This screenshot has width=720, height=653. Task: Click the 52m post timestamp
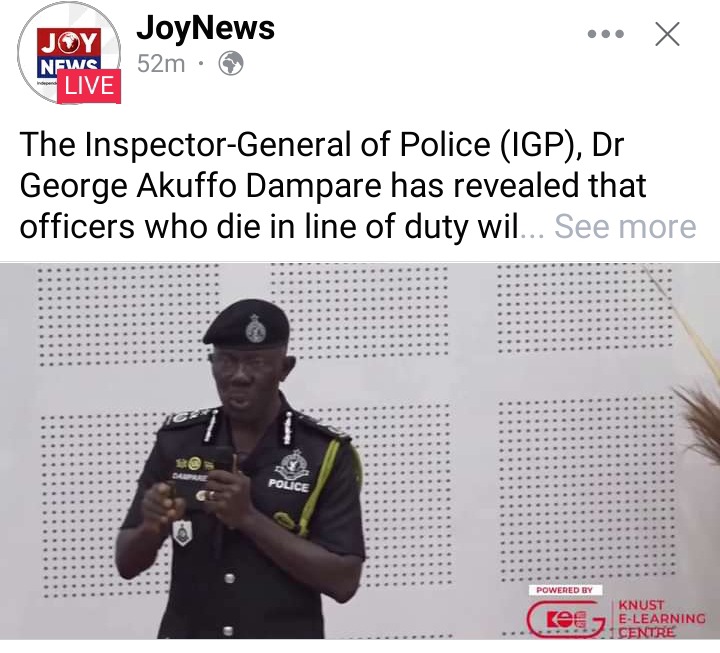click(x=161, y=63)
